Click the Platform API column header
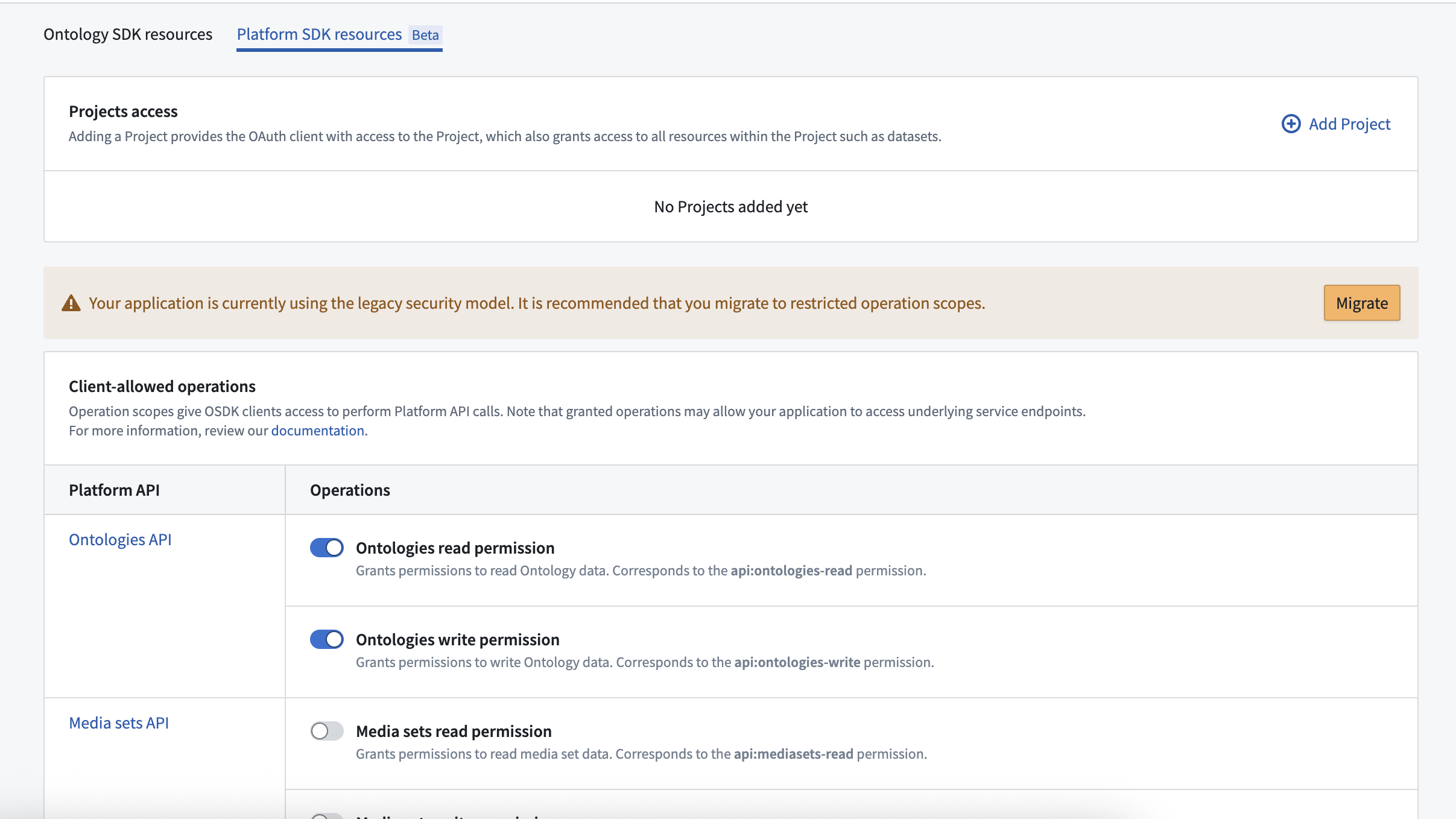 (x=114, y=490)
